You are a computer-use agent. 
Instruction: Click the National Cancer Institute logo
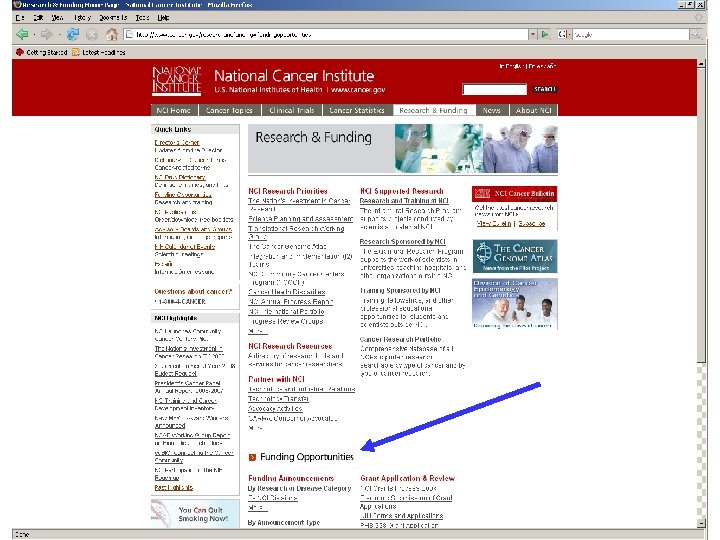point(177,81)
